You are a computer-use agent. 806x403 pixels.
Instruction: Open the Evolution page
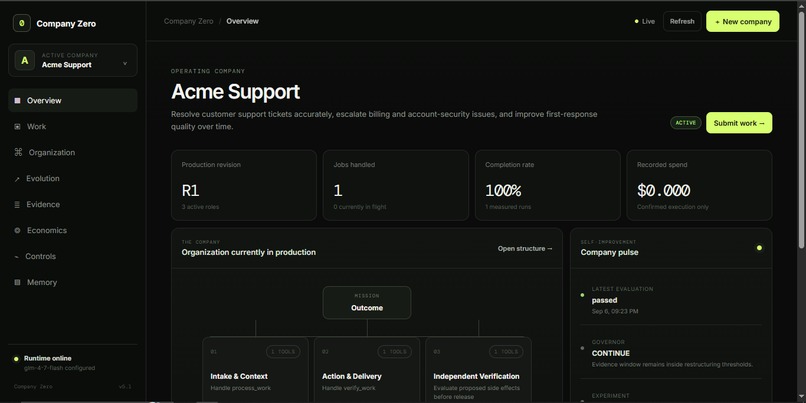(72, 178)
